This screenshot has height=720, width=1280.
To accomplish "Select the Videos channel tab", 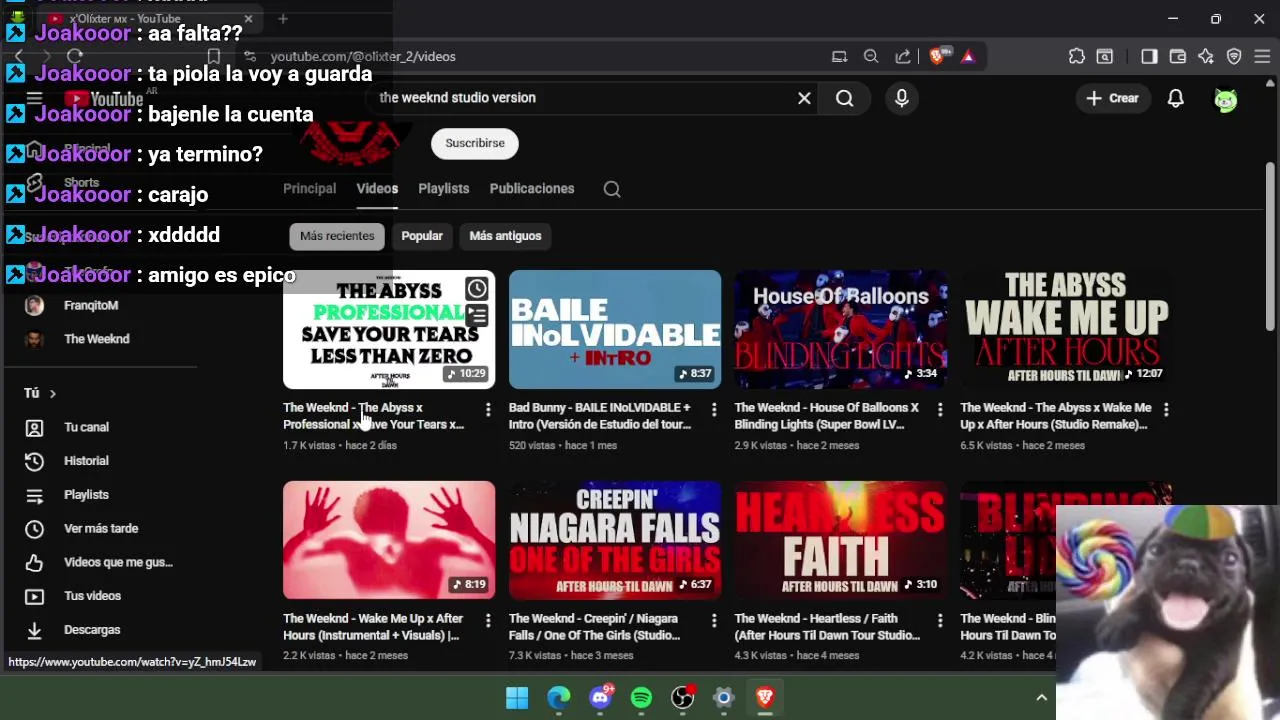I will (377, 188).
